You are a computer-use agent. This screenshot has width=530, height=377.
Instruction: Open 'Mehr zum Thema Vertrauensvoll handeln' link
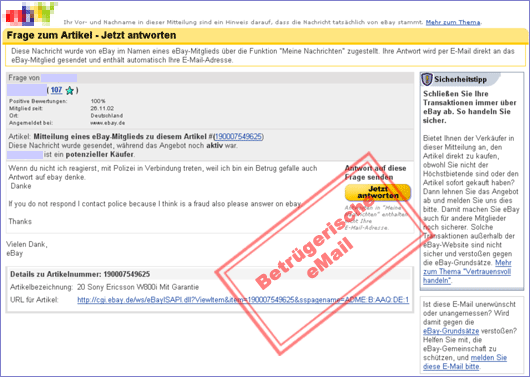[467, 272]
